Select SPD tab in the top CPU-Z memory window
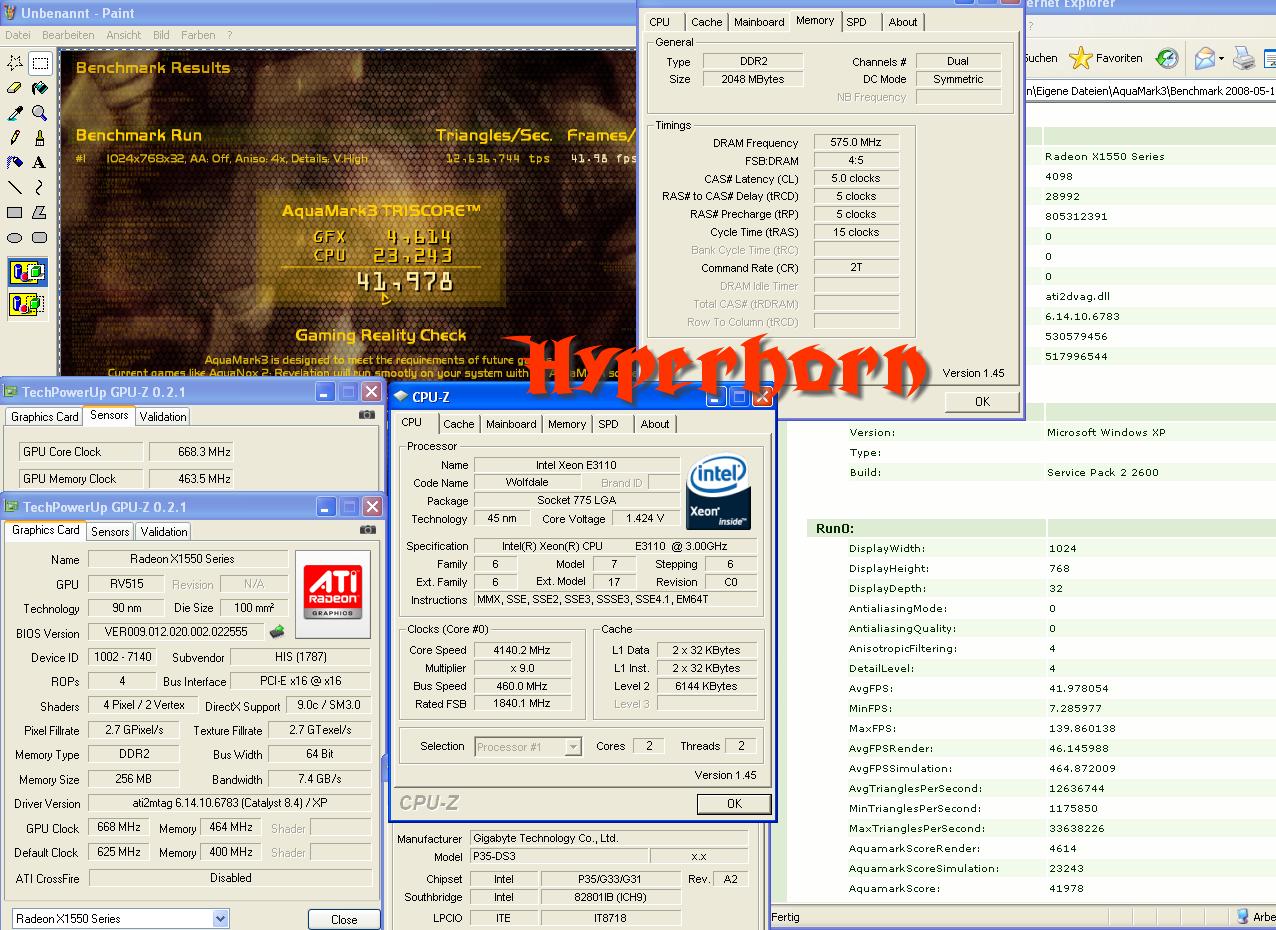Image resolution: width=1276 pixels, height=930 pixels. [856, 22]
